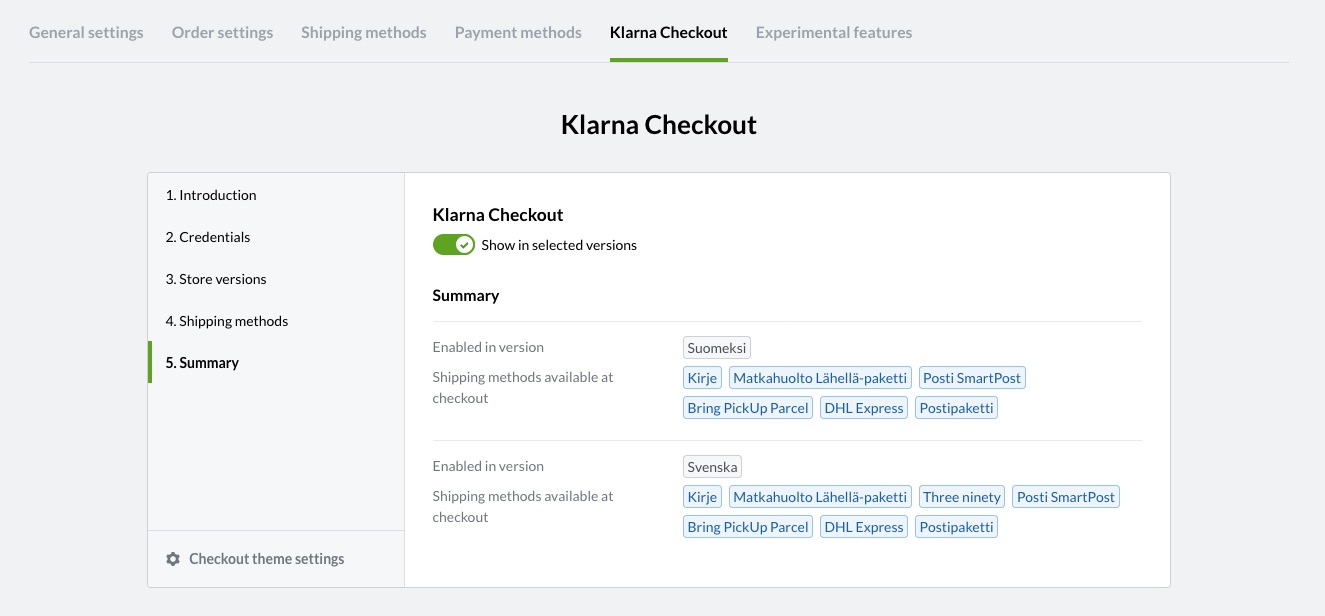Screen dimensions: 1325x616
Task: Click Posti SmartPost tag under Suomeksi
Action: 972,378
